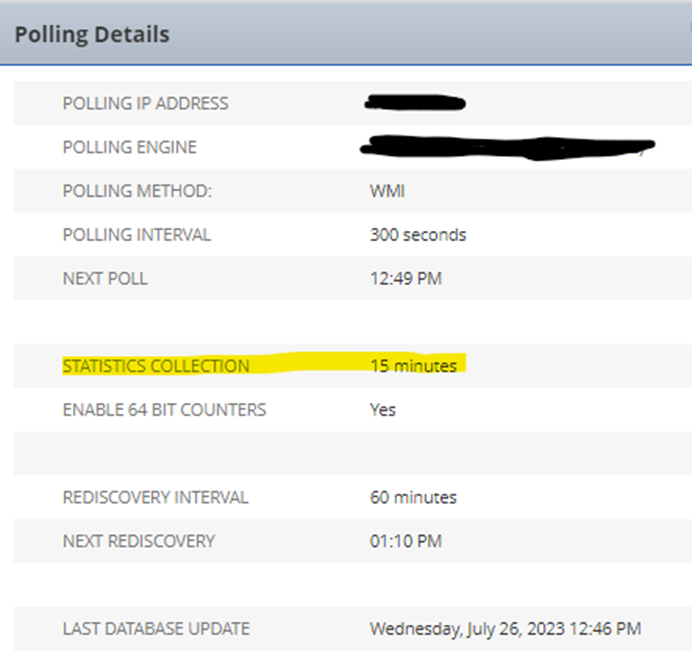Click the Polling Details panel header
This screenshot has width=692, height=666.
[346, 34]
